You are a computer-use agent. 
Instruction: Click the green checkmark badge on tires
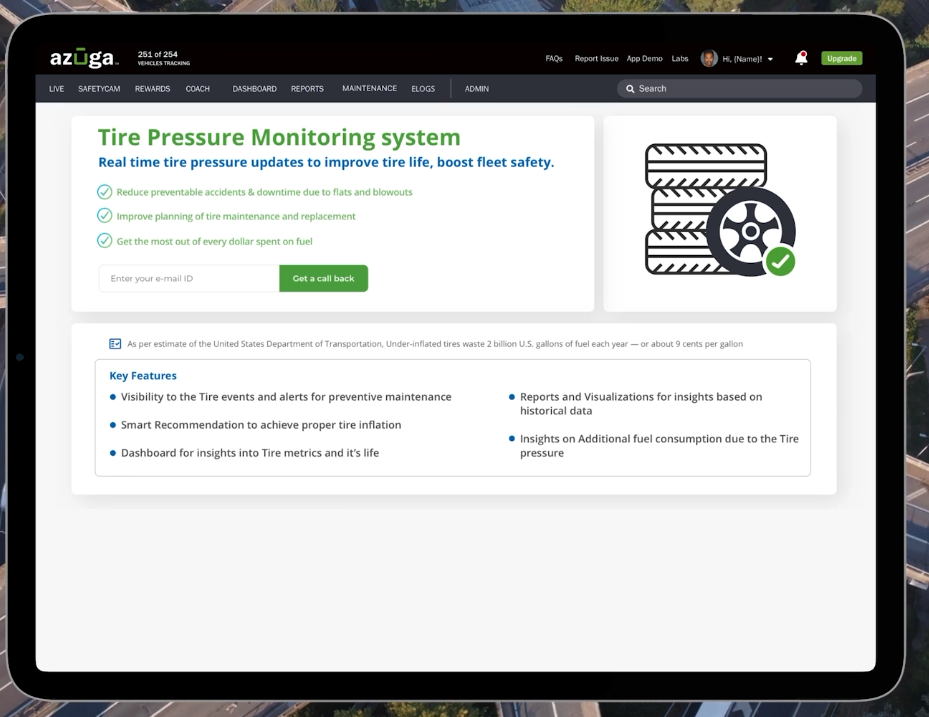tap(780, 261)
